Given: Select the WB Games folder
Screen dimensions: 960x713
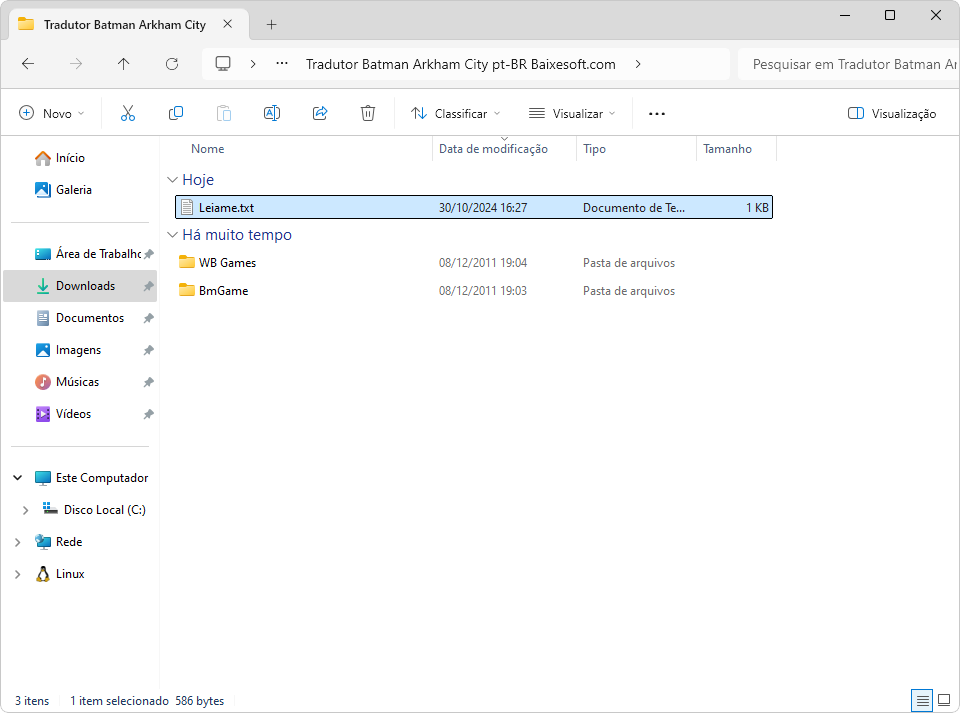Looking at the screenshot, I should 227,263.
